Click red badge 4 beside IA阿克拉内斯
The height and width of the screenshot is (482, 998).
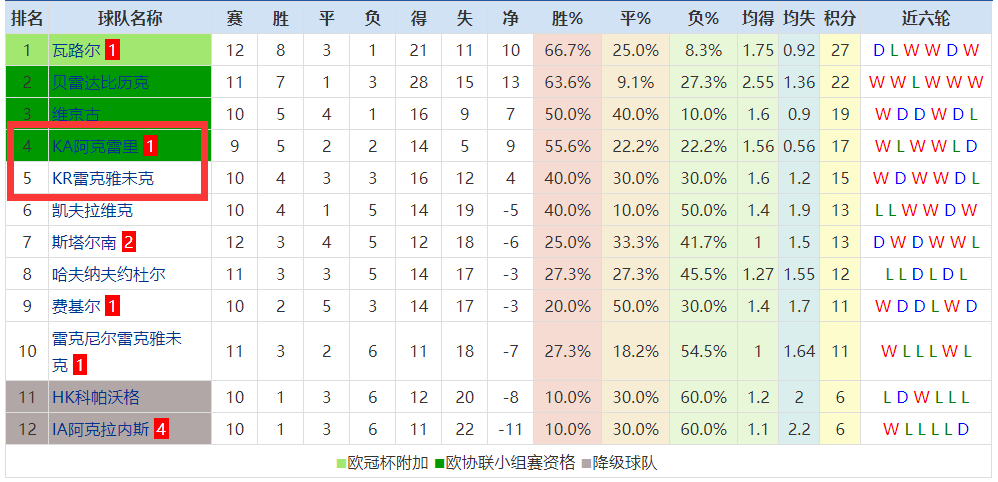161,430
